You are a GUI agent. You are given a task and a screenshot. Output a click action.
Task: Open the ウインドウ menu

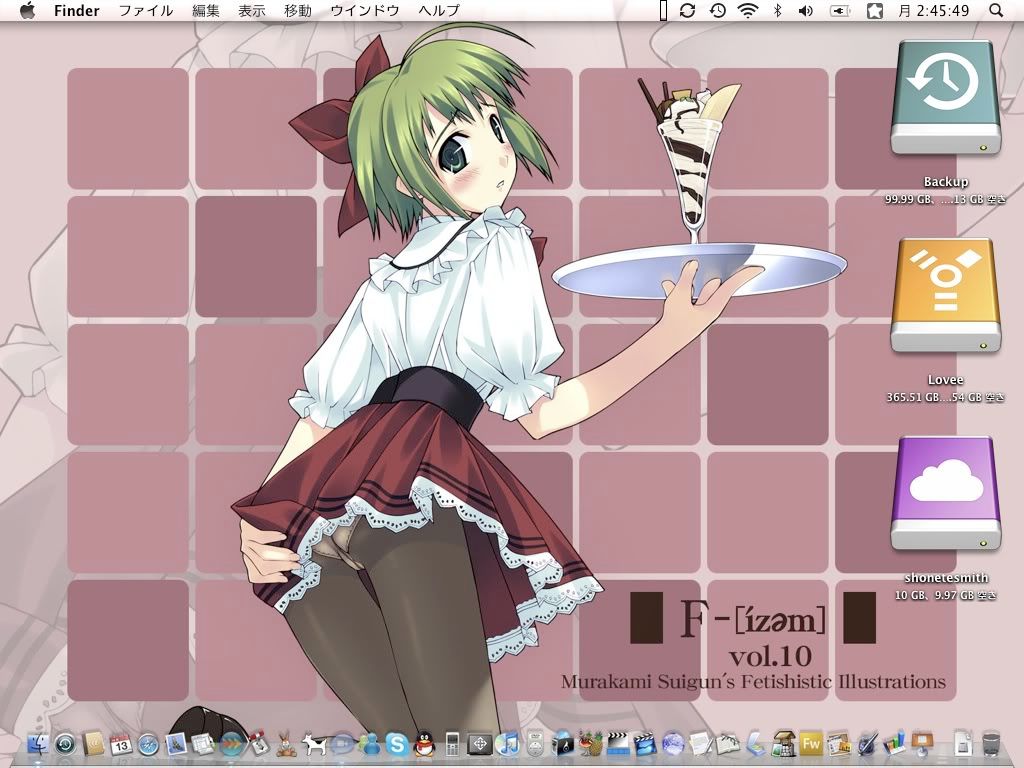pyautogui.click(x=364, y=10)
